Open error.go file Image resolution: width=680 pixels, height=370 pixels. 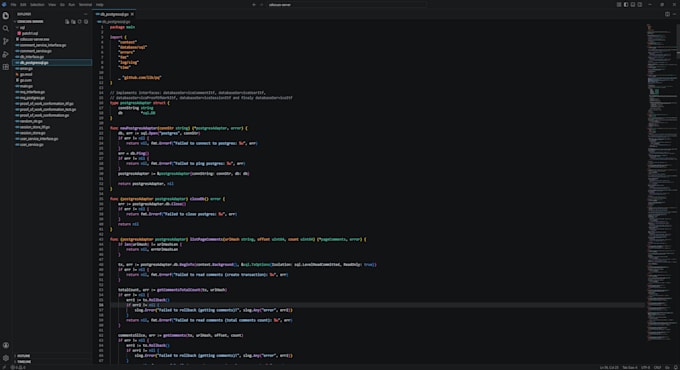tap(26, 69)
